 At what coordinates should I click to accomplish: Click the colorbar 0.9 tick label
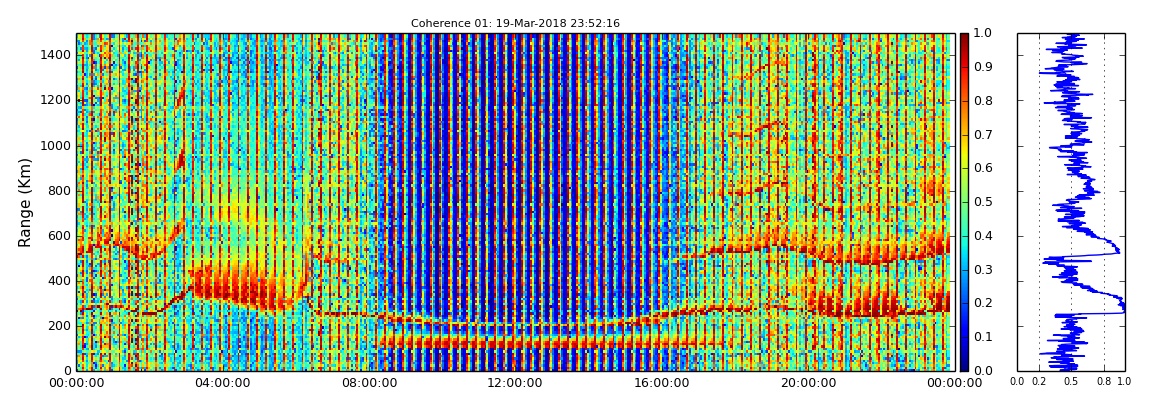981,67
